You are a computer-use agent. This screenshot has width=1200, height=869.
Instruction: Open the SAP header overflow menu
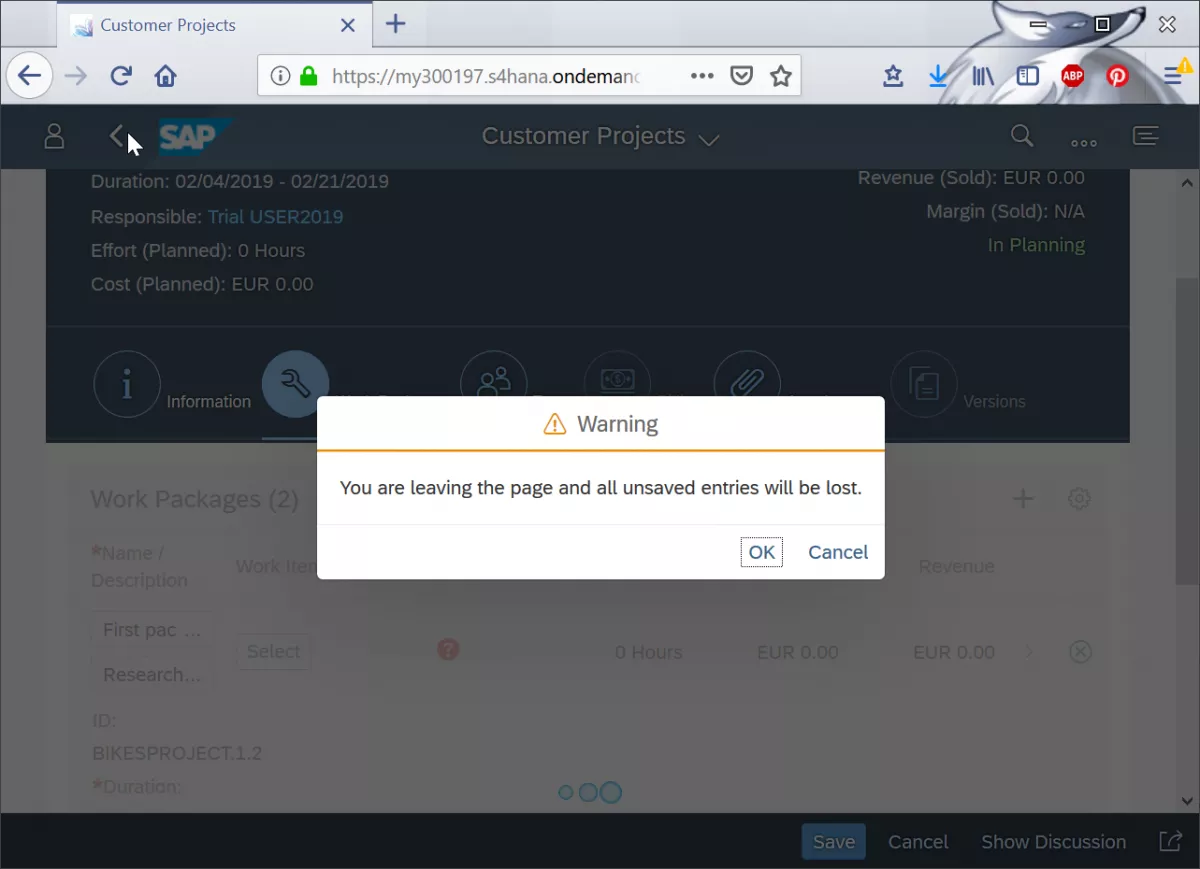tap(1084, 142)
